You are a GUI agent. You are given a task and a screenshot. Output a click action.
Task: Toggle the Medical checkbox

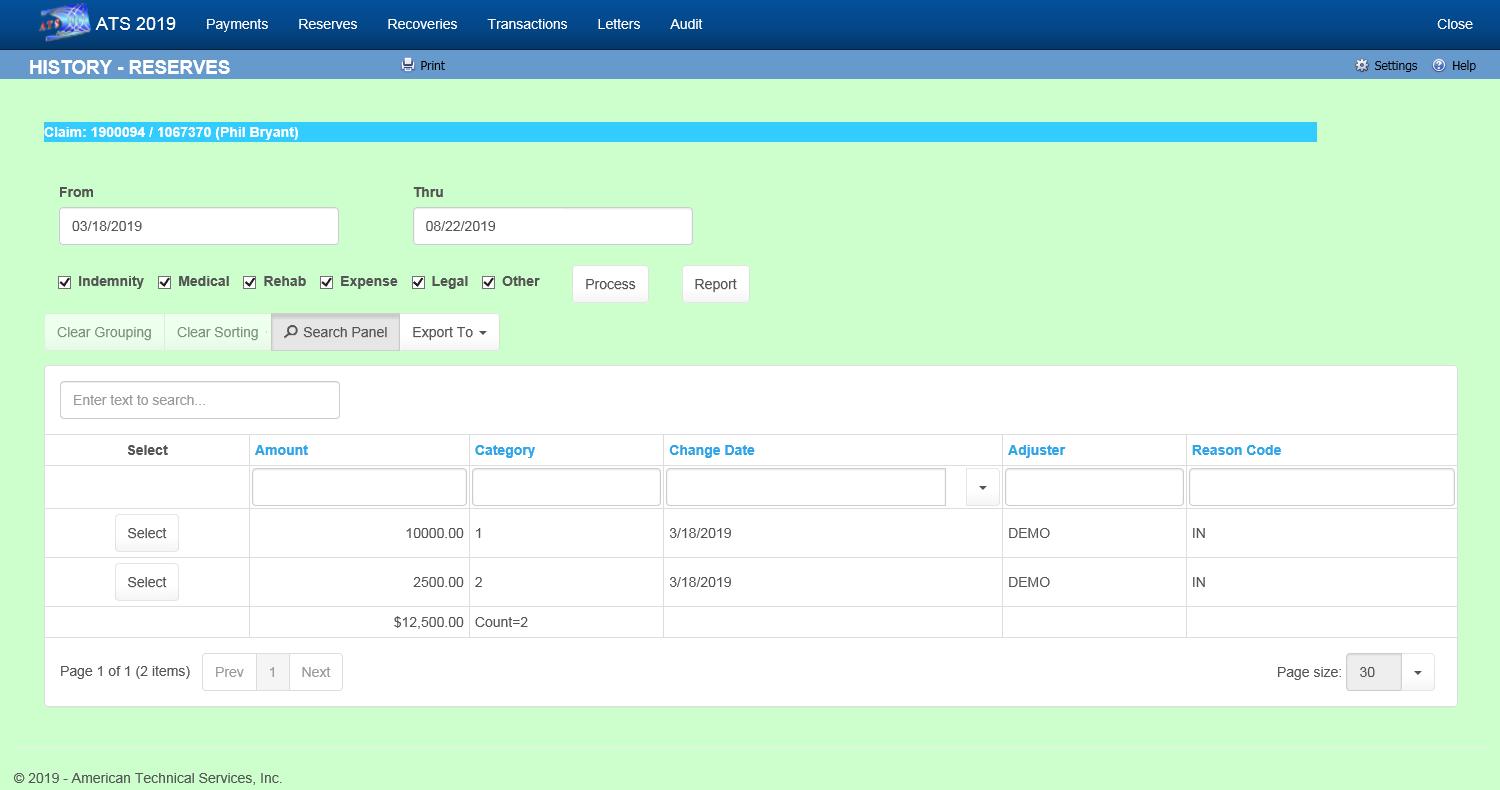165,283
